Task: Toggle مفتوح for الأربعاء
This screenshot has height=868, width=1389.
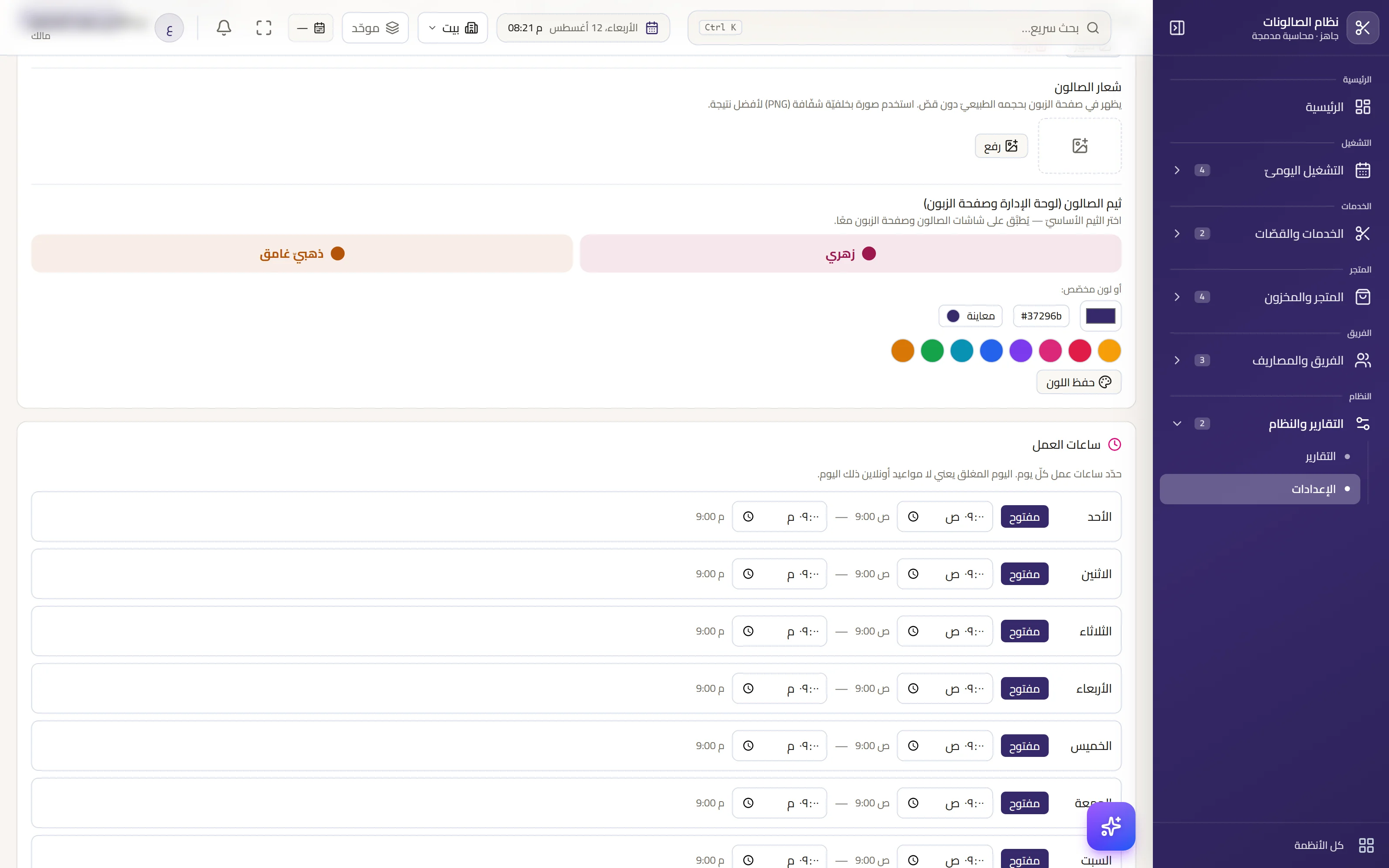Action: pos(1024,689)
